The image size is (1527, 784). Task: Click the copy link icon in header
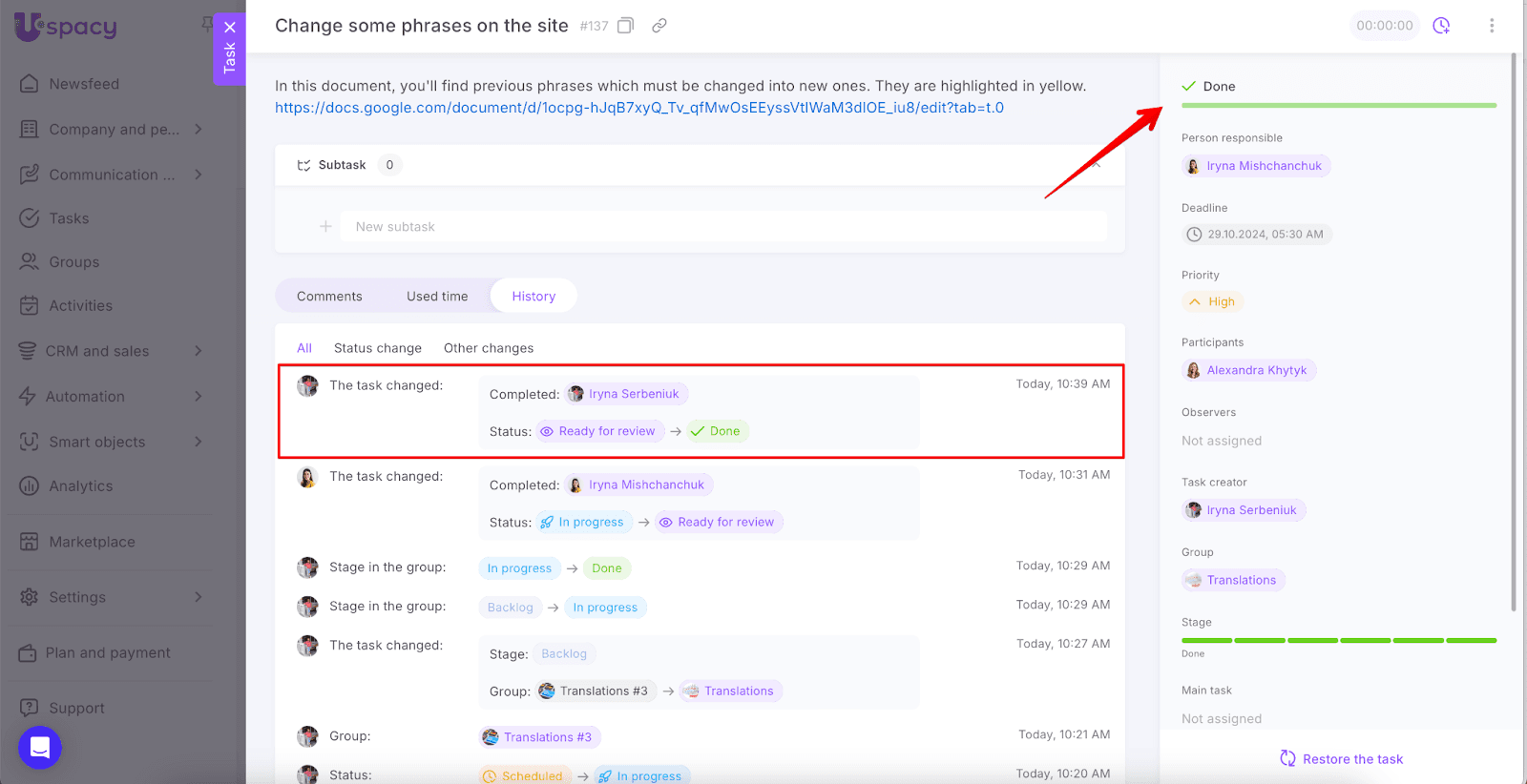pos(659,26)
